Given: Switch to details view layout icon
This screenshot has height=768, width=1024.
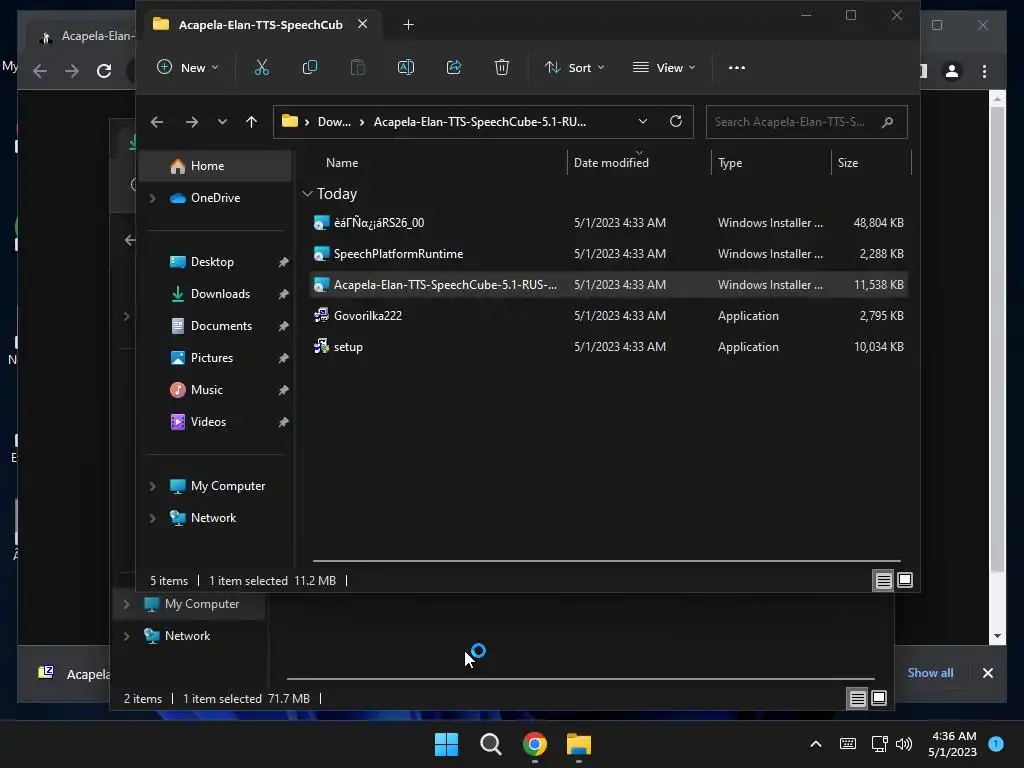Looking at the screenshot, I should coord(883,581).
